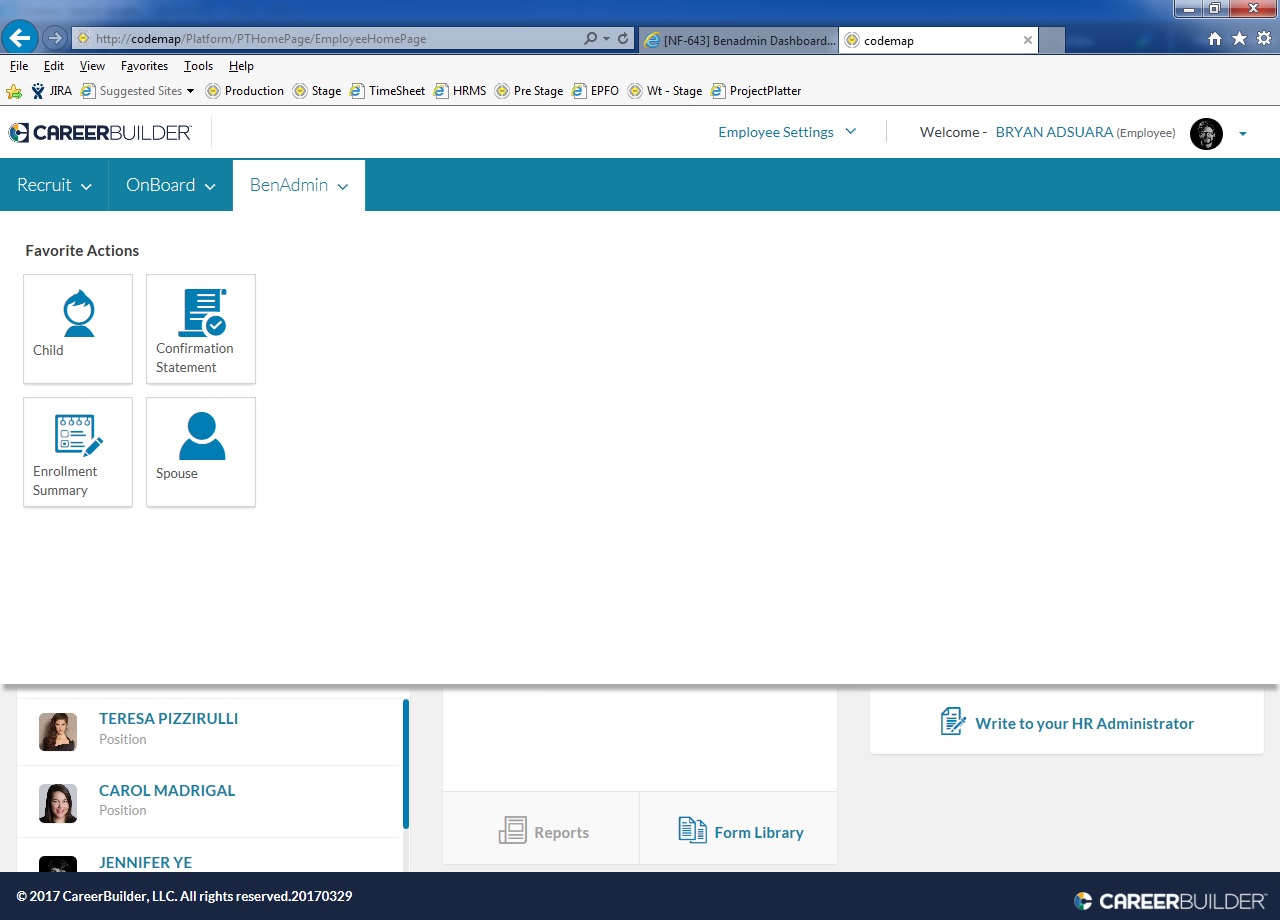Click the Reports icon
The image size is (1280, 920).
[x=512, y=831]
